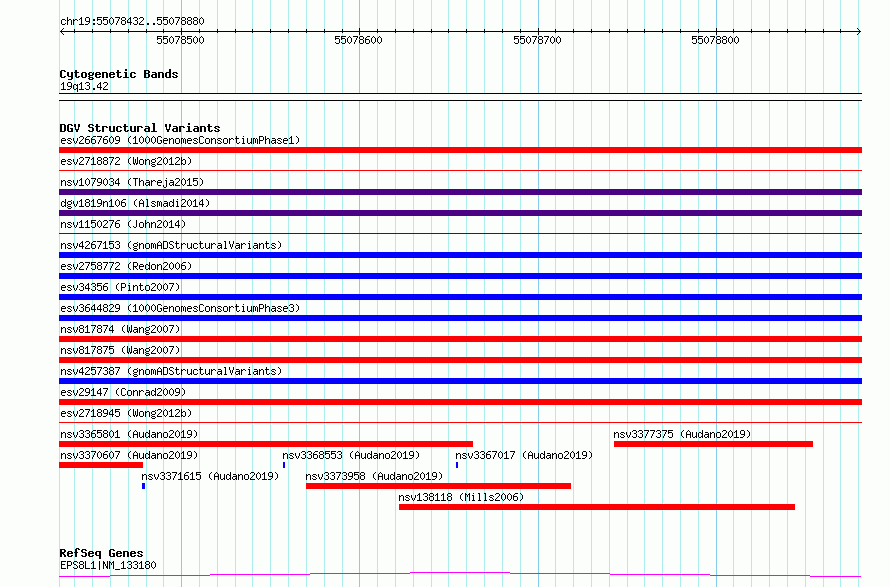Select the purple nsv1079034 variant bar
The width and height of the screenshot is (890, 587).
(460, 192)
